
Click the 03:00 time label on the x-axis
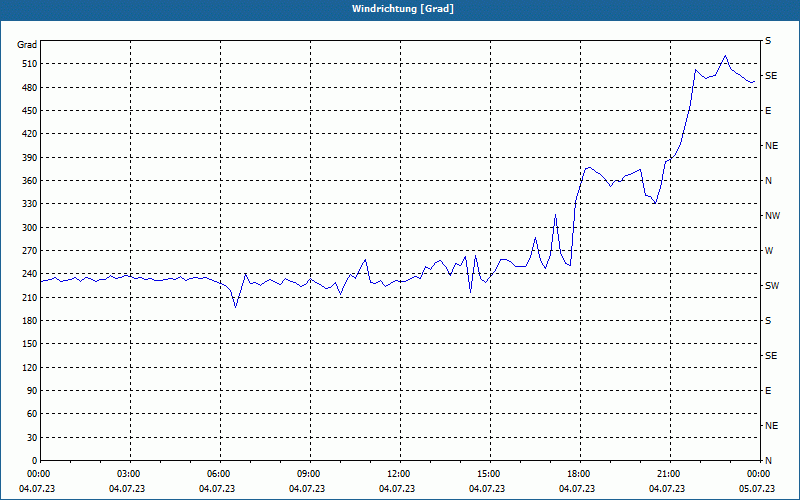[x=130, y=474]
